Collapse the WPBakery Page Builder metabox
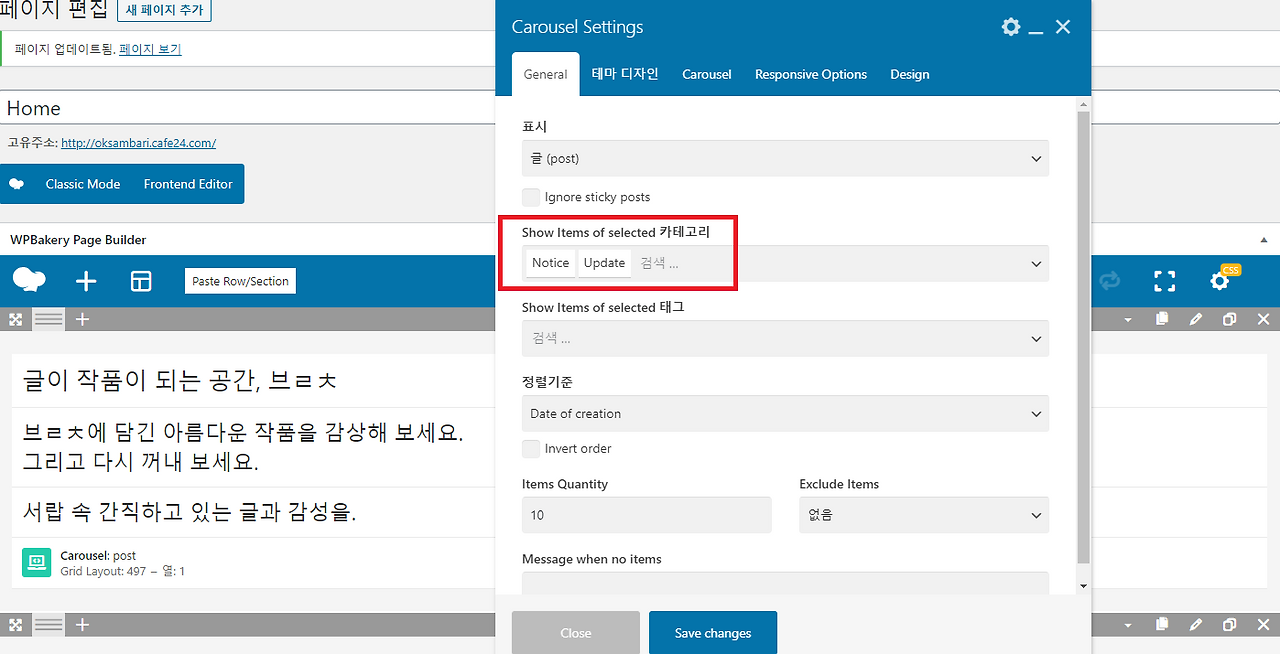 tap(1263, 240)
